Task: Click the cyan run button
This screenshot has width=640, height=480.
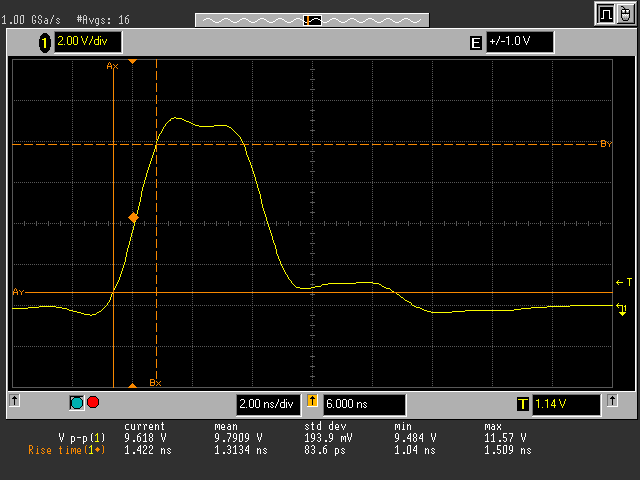Action: 77,403
